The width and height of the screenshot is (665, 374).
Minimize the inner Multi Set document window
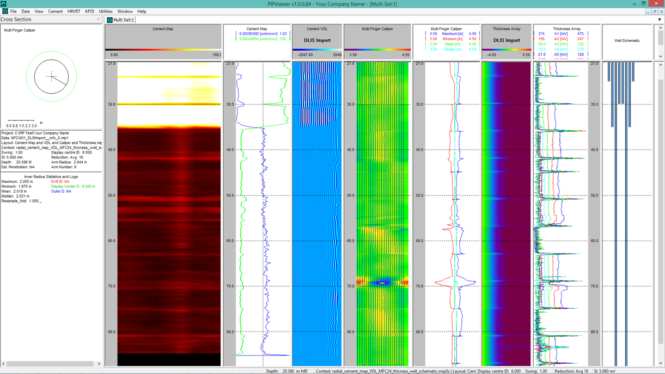(648, 11)
